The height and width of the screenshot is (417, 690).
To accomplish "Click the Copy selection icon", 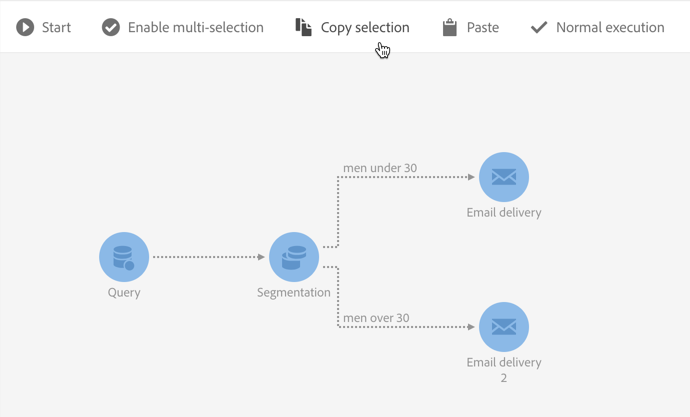I will point(303,27).
